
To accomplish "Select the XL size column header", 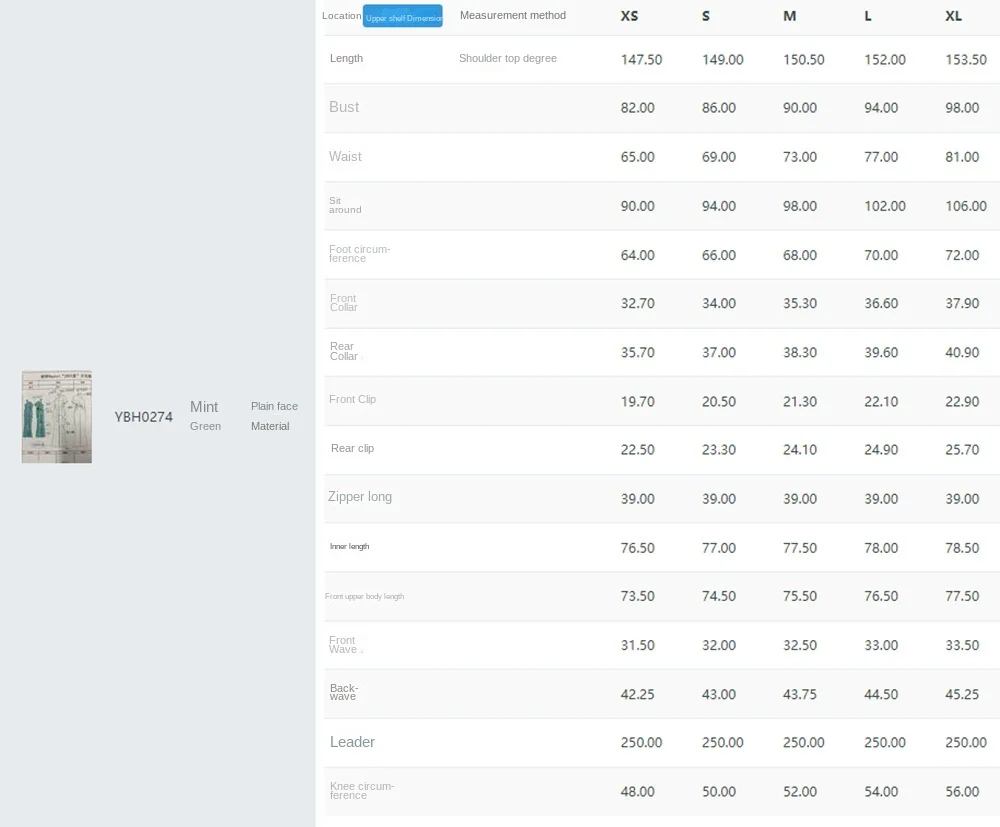I will pyautogui.click(x=953, y=16).
